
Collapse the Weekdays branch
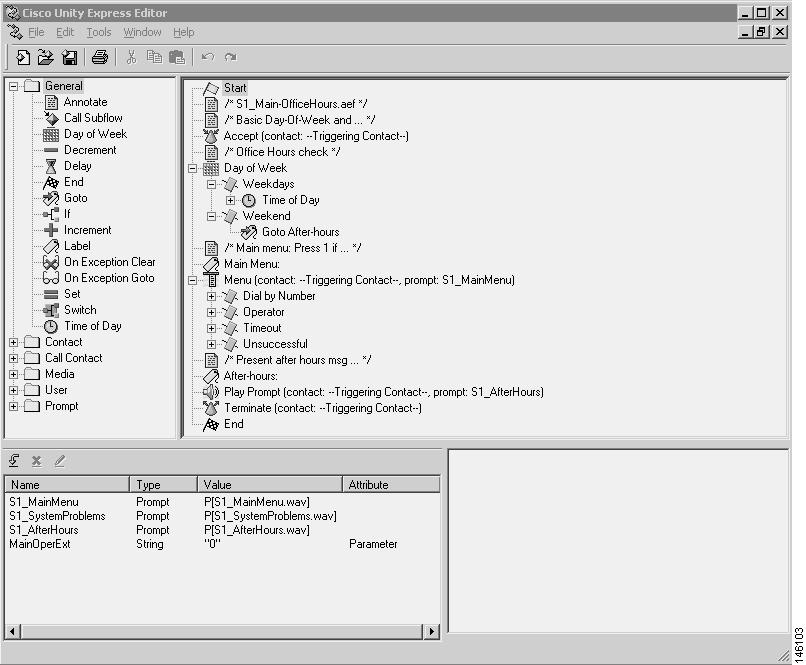click(209, 184)
